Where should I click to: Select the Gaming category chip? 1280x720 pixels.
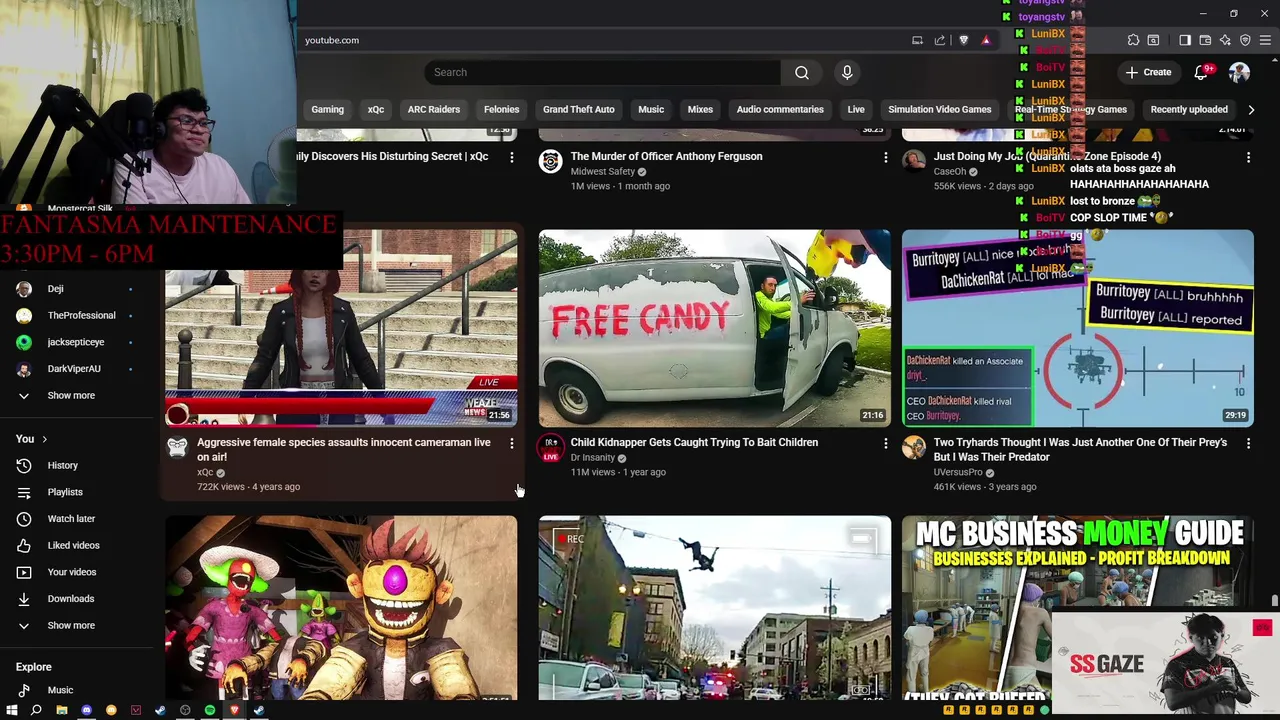tap(327, 110)
